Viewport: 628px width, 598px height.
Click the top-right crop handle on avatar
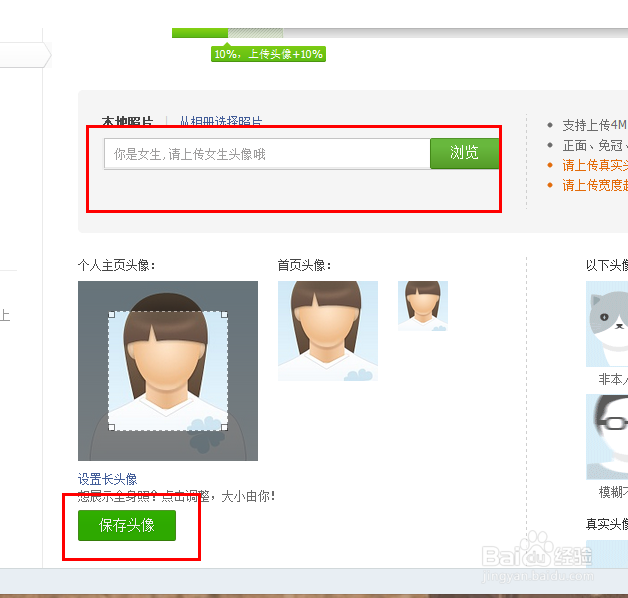pos(224,315)
